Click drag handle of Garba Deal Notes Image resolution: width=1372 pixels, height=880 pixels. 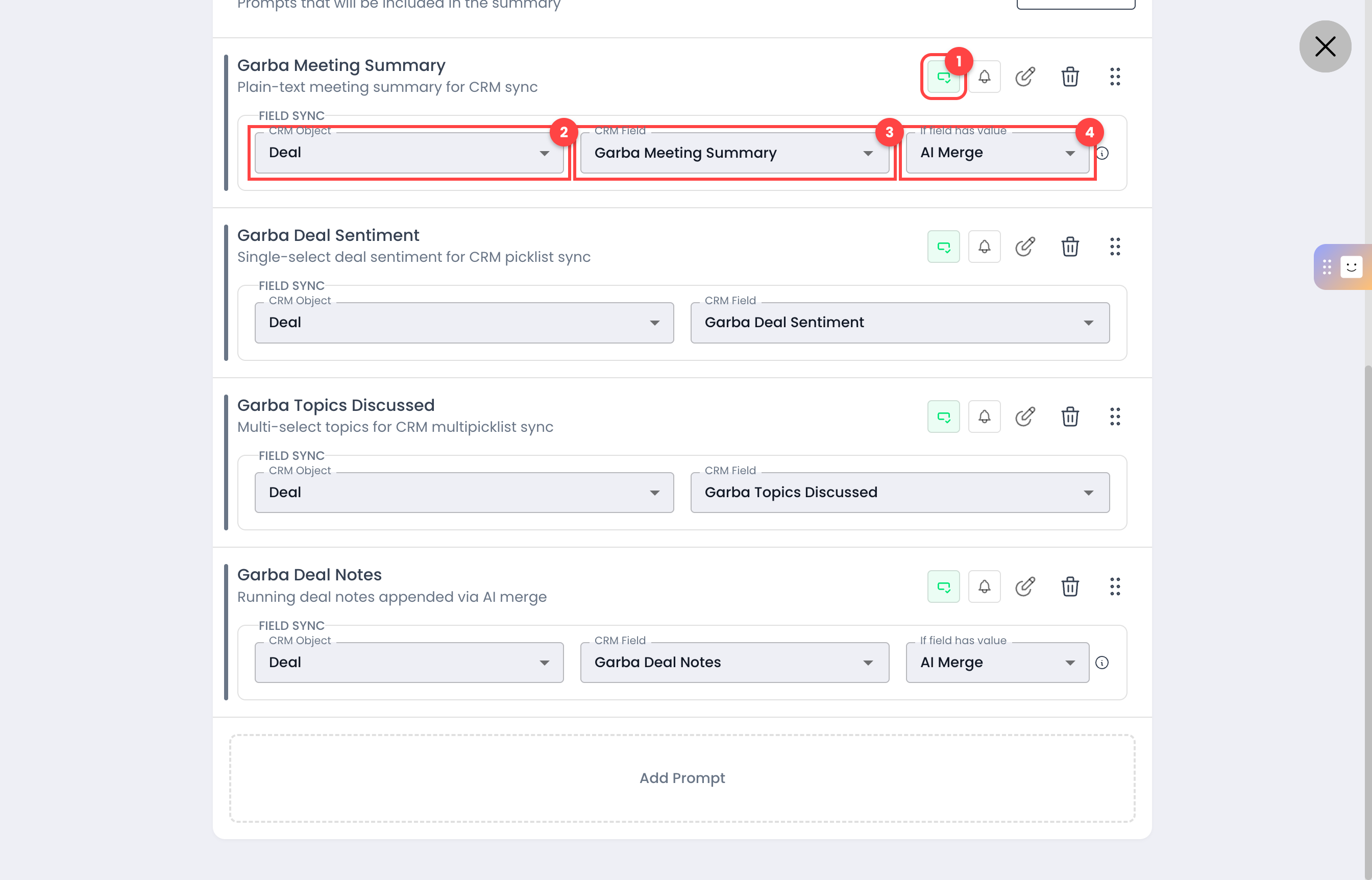click(1115, 587)
